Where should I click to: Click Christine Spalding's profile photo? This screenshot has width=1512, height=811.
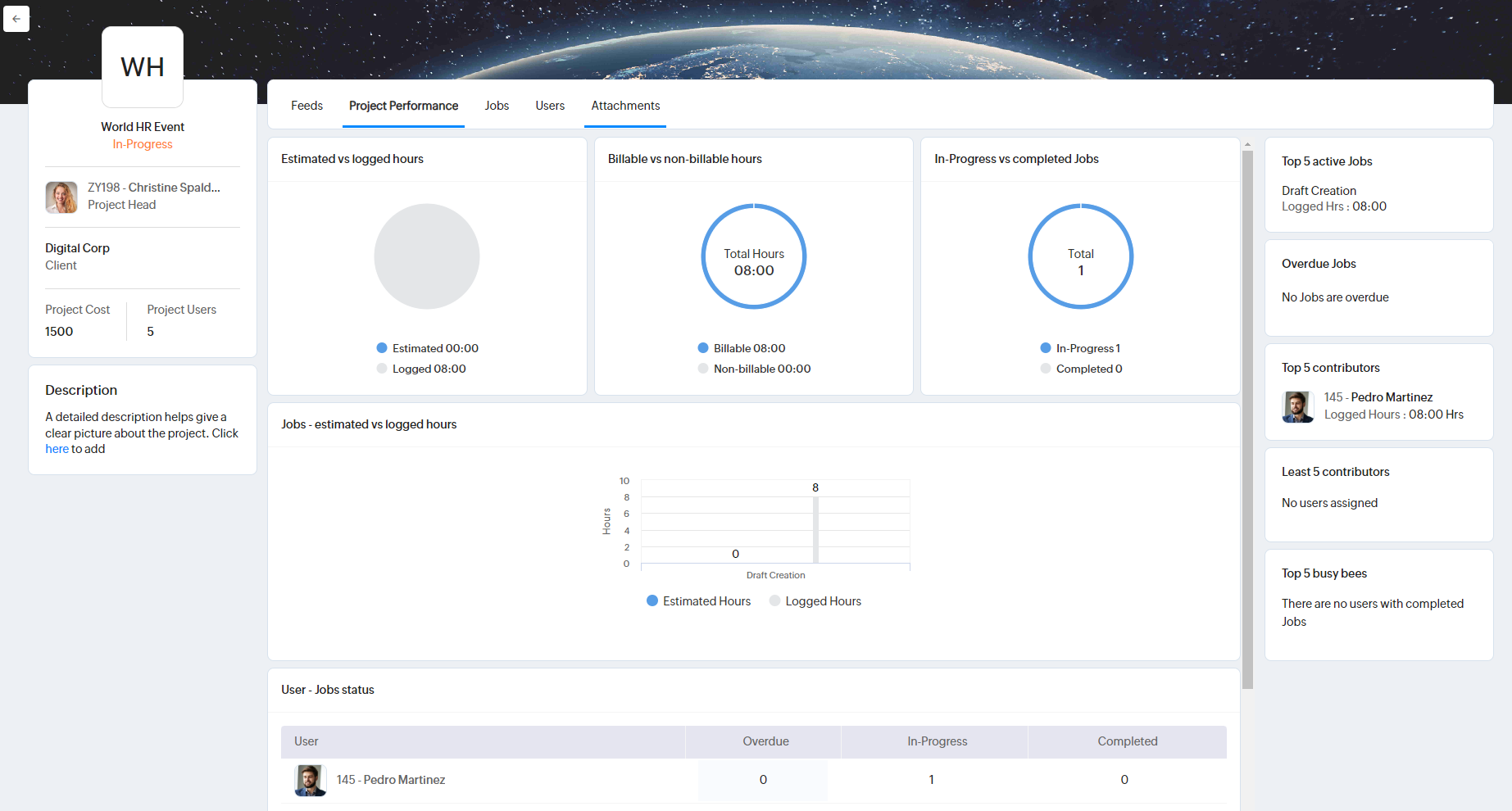[61, 197]
